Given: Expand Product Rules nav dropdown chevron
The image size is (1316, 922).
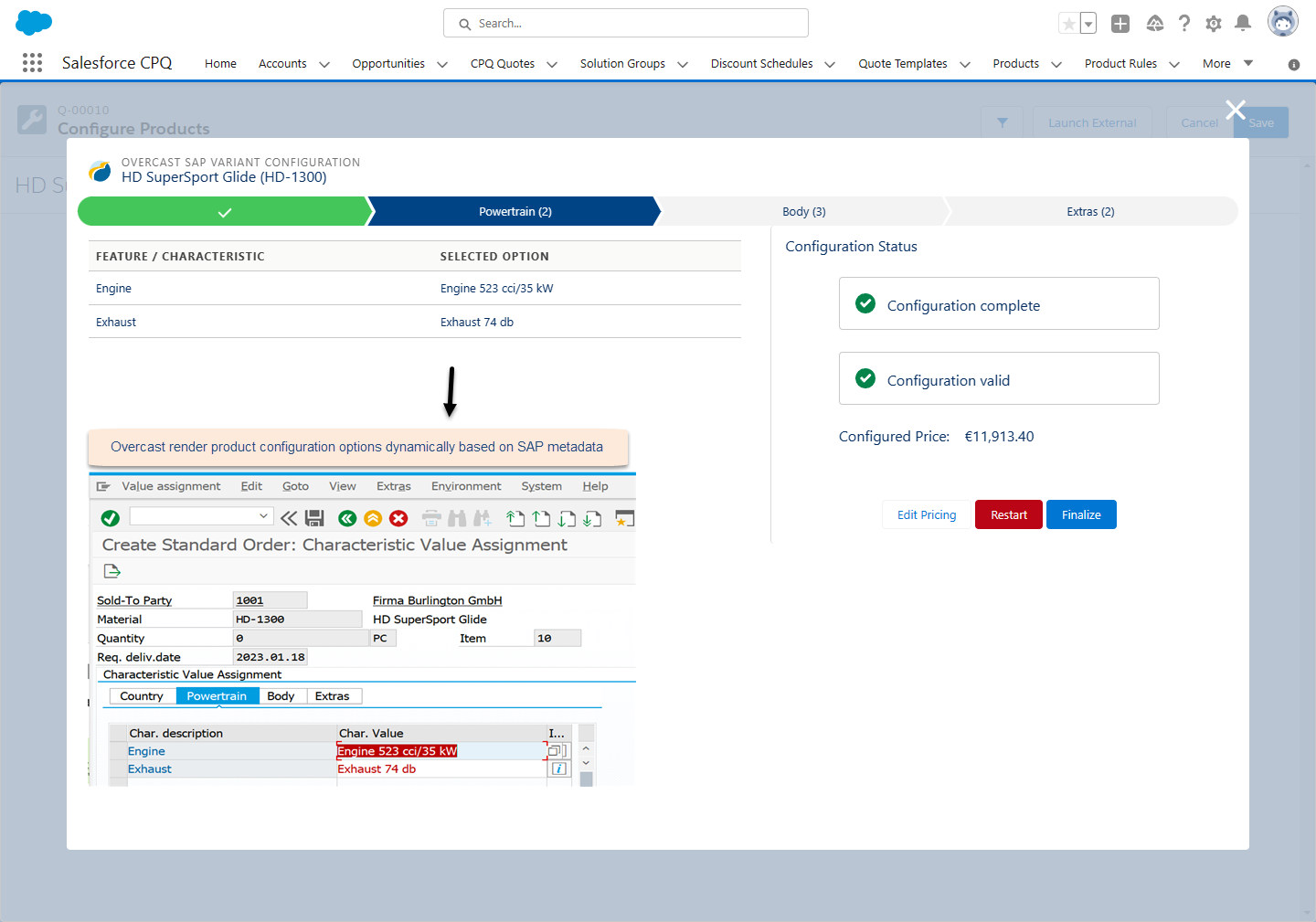Looking at the screenshot, I should coord(1174,64).
